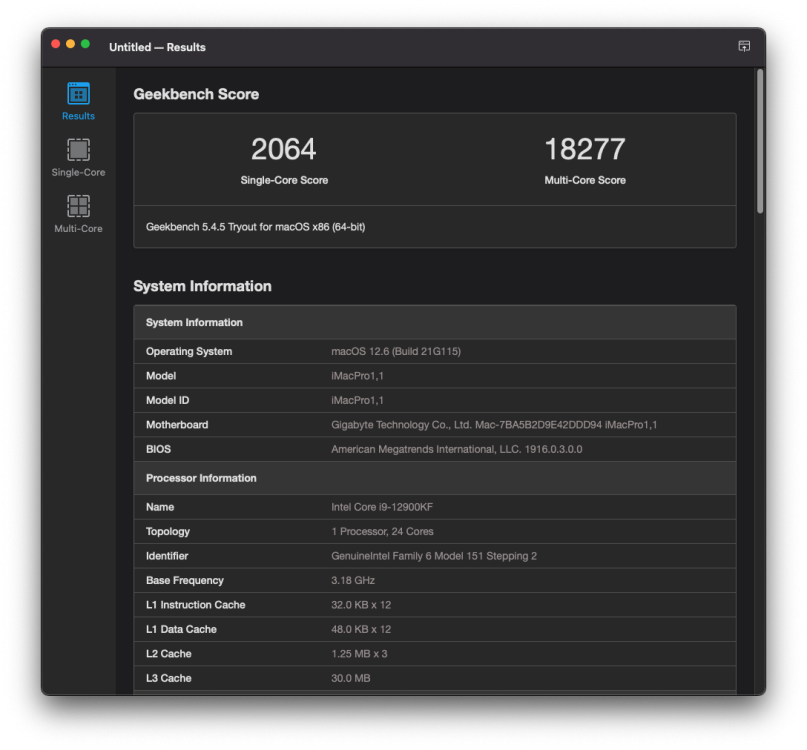Click the Geekbench Score heading

tap(196, 94)
